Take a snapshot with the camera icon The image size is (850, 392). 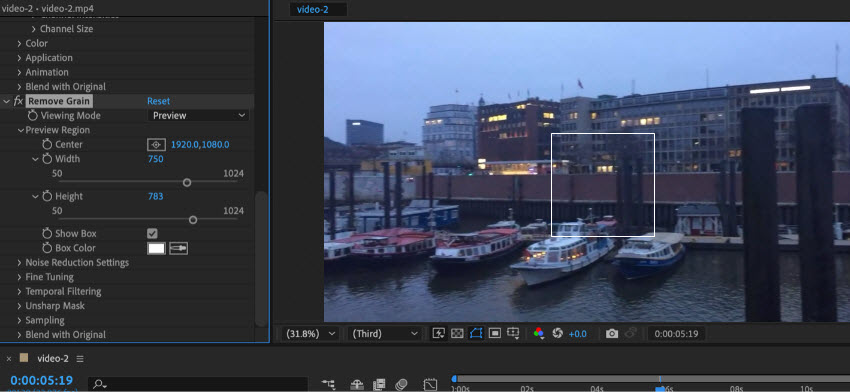click(612, 333)
